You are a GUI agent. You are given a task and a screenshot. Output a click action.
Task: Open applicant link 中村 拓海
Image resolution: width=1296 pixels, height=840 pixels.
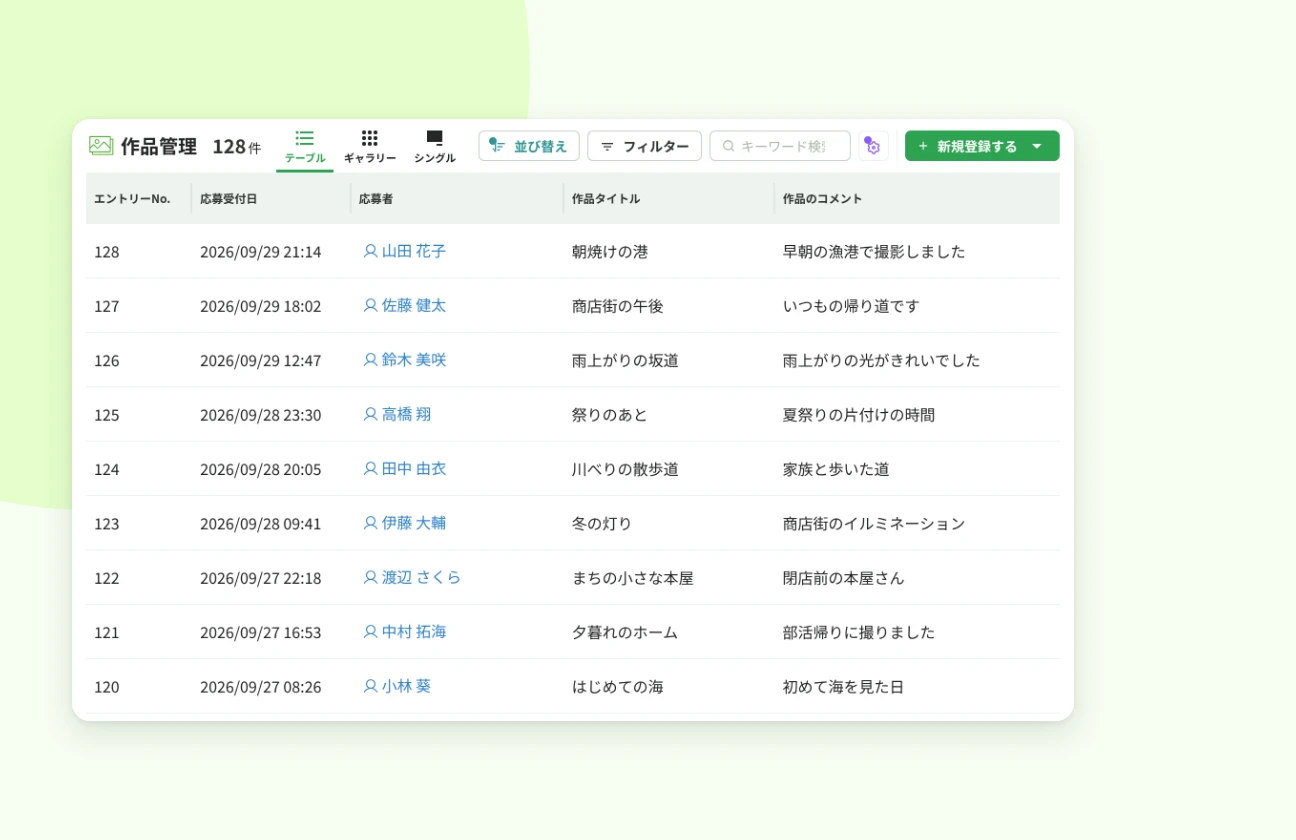tap(414, 631)
